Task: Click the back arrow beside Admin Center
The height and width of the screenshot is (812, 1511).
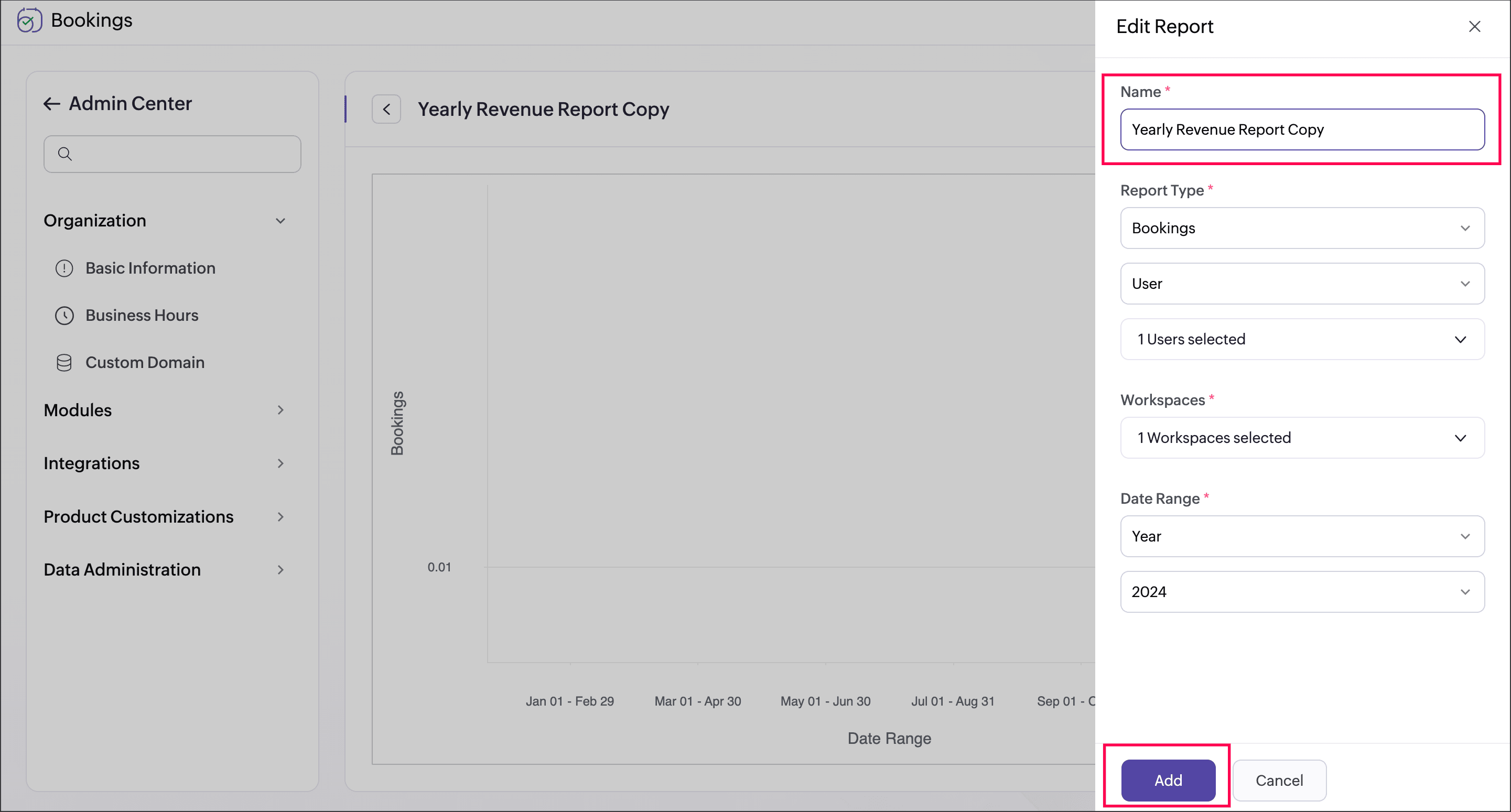Action: point(51,104)
